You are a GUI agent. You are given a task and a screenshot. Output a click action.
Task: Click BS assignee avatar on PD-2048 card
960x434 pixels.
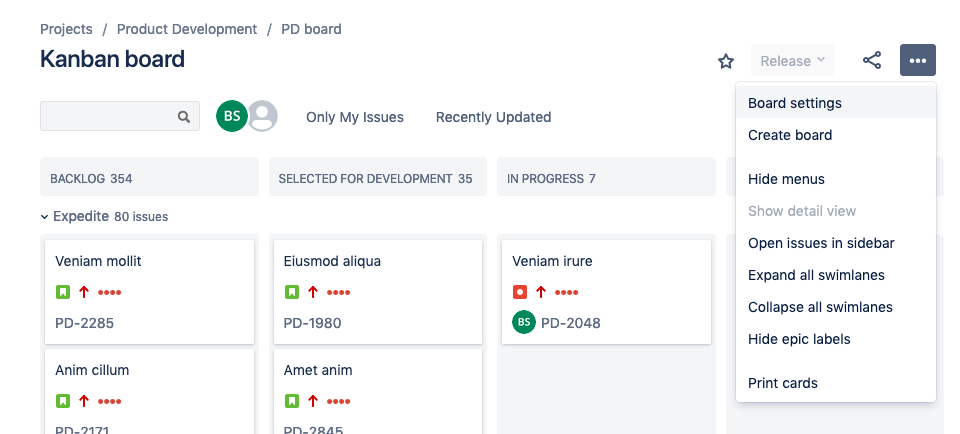[523, 322]
